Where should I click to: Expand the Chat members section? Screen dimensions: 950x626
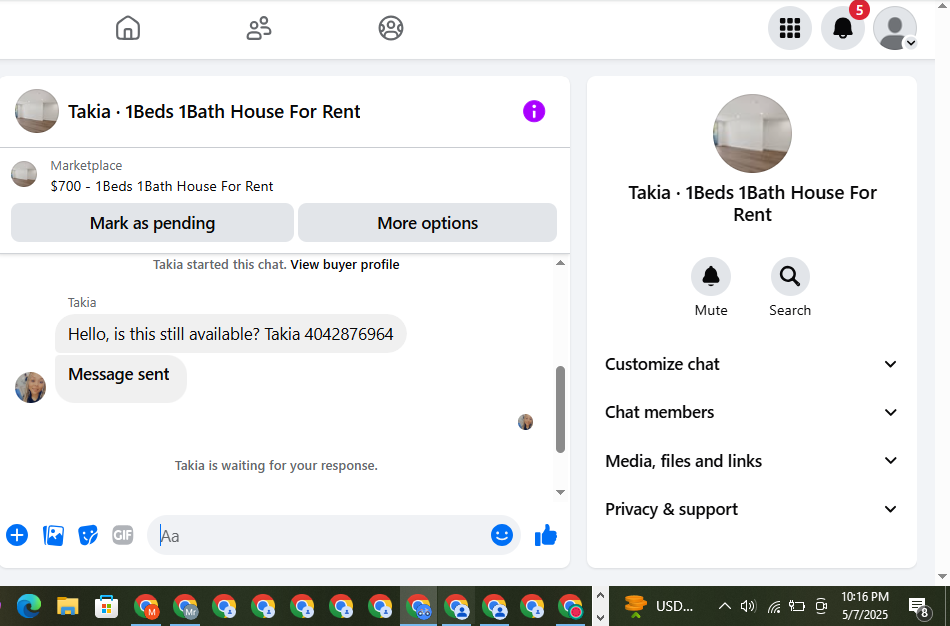click(x=751, y=412)
